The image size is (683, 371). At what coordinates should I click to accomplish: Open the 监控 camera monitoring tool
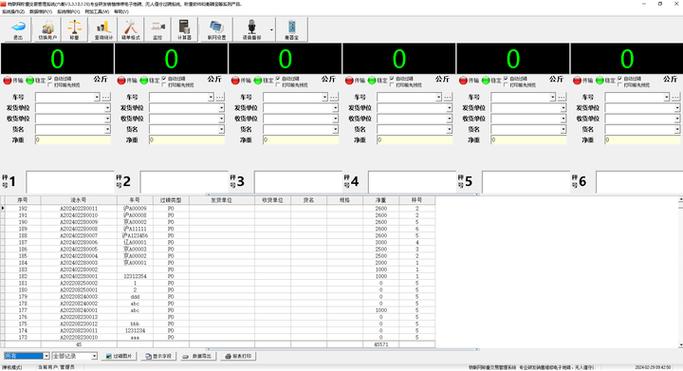[x=158, y=30]
